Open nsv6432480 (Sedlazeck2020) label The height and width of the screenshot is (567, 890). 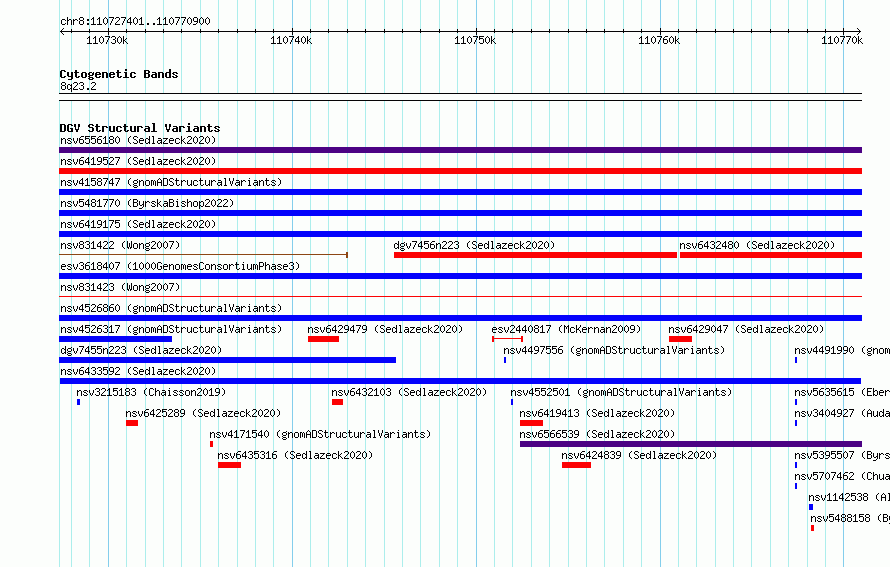tap(757, 245)
